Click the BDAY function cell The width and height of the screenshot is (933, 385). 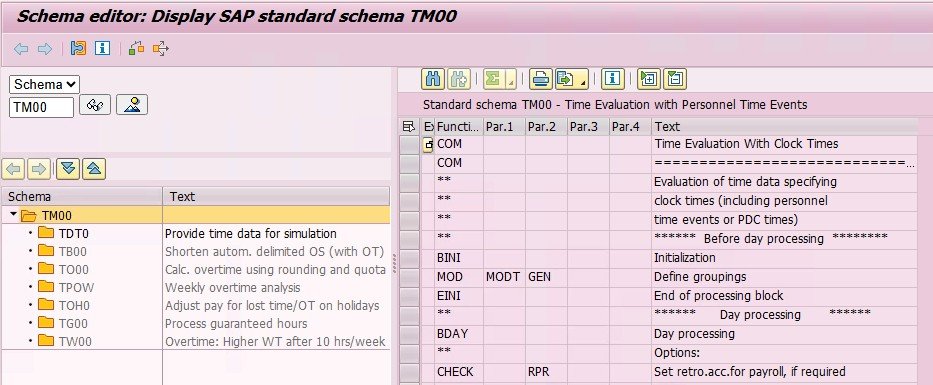coord(459,334)
